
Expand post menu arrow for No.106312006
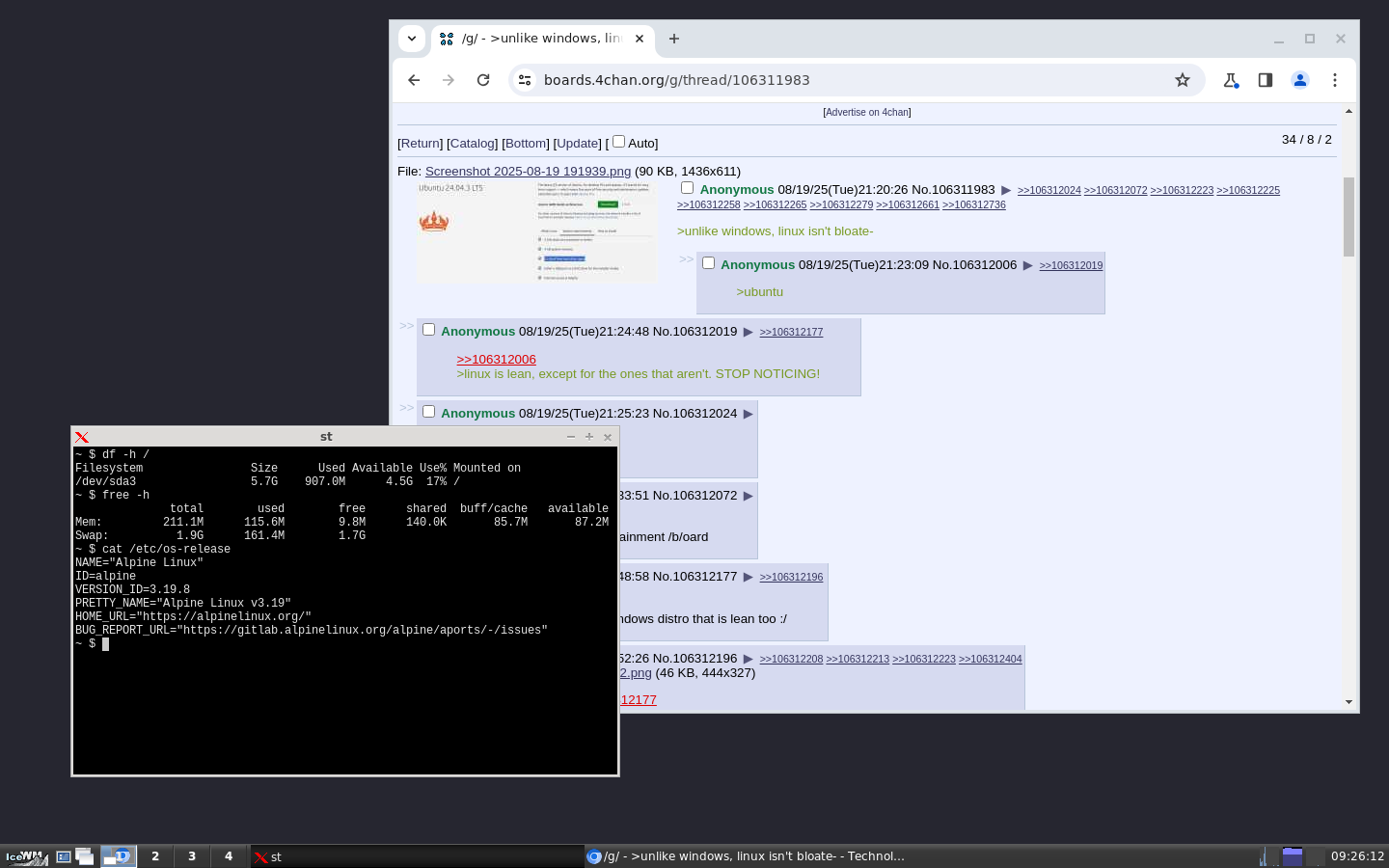pos(1028,265)
